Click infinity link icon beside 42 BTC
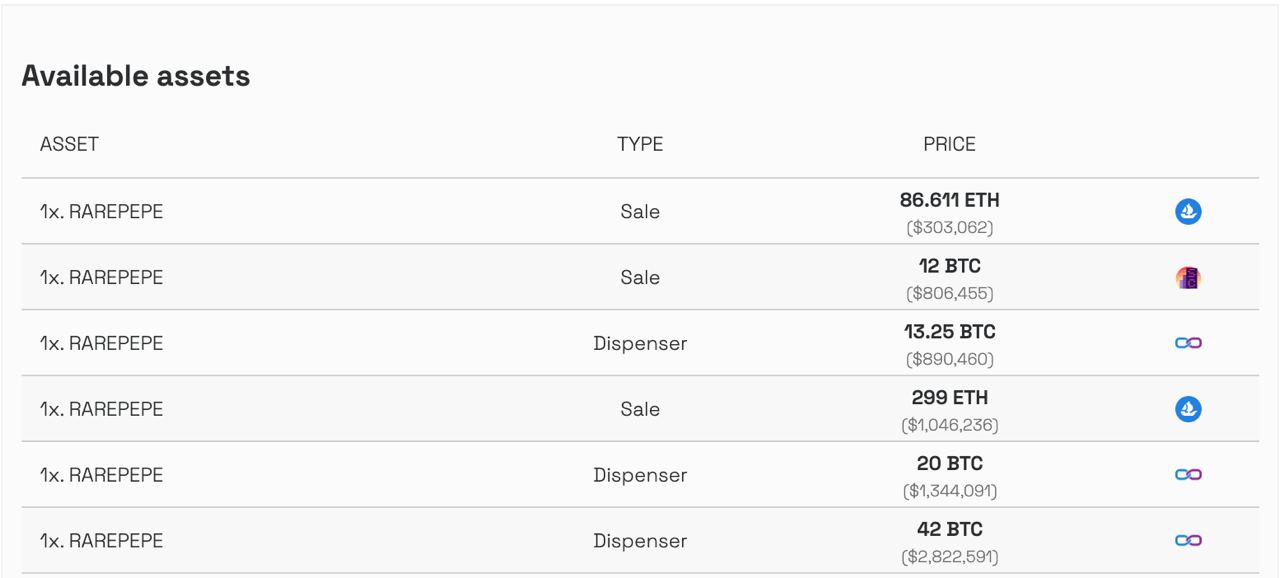The width and height of the screenshot is (1280, 578). pos(1188,541)
